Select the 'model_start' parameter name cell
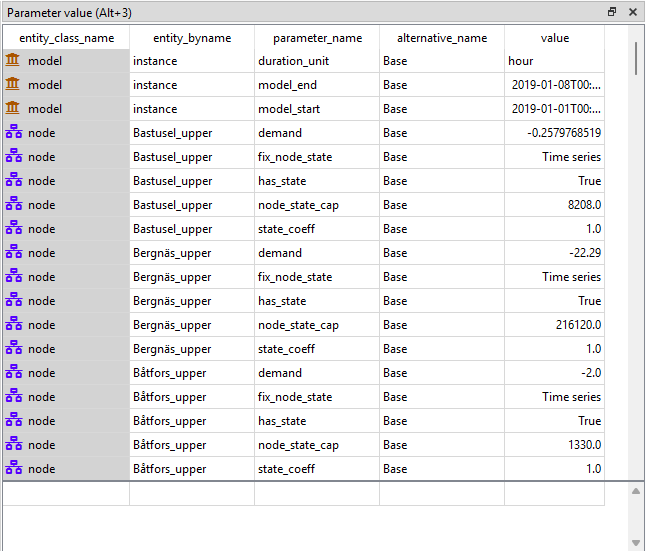 point(317,108)
